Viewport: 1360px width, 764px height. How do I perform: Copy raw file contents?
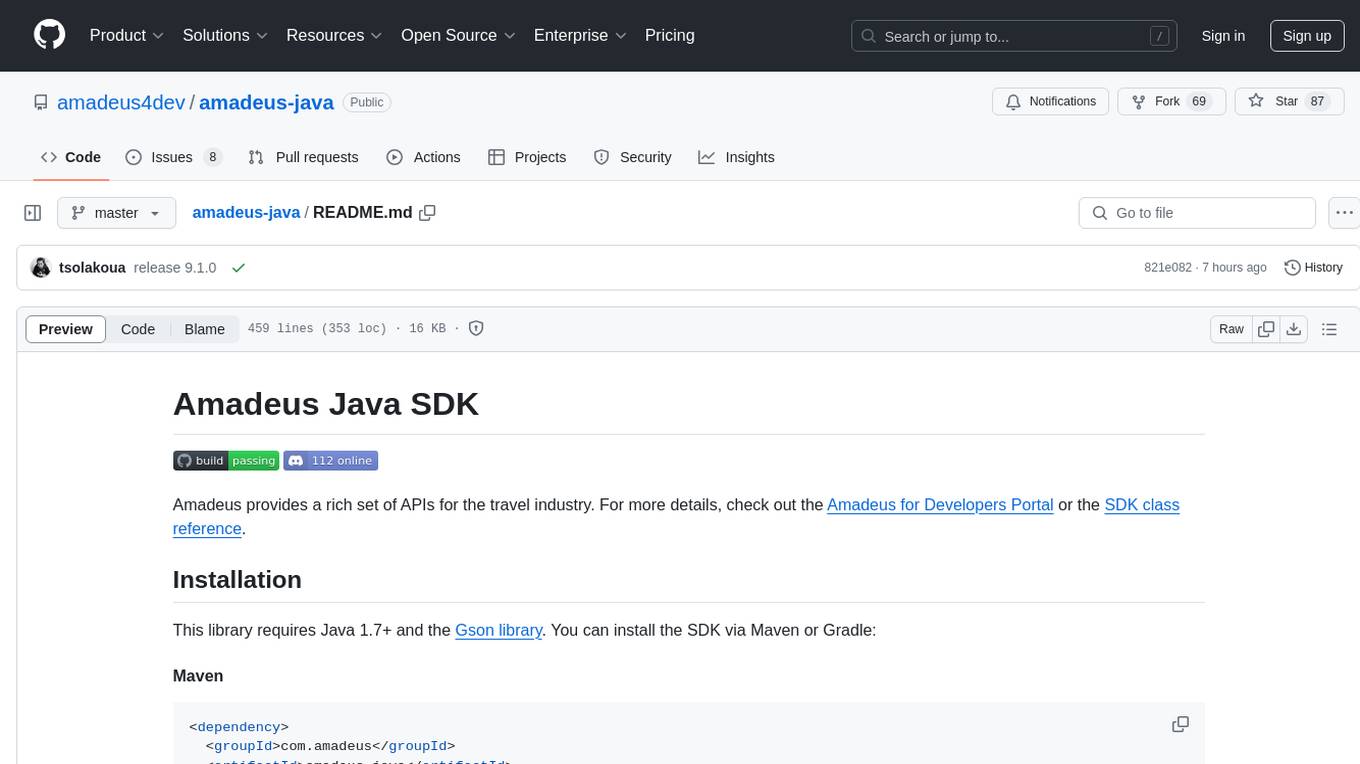[1266, 329]
